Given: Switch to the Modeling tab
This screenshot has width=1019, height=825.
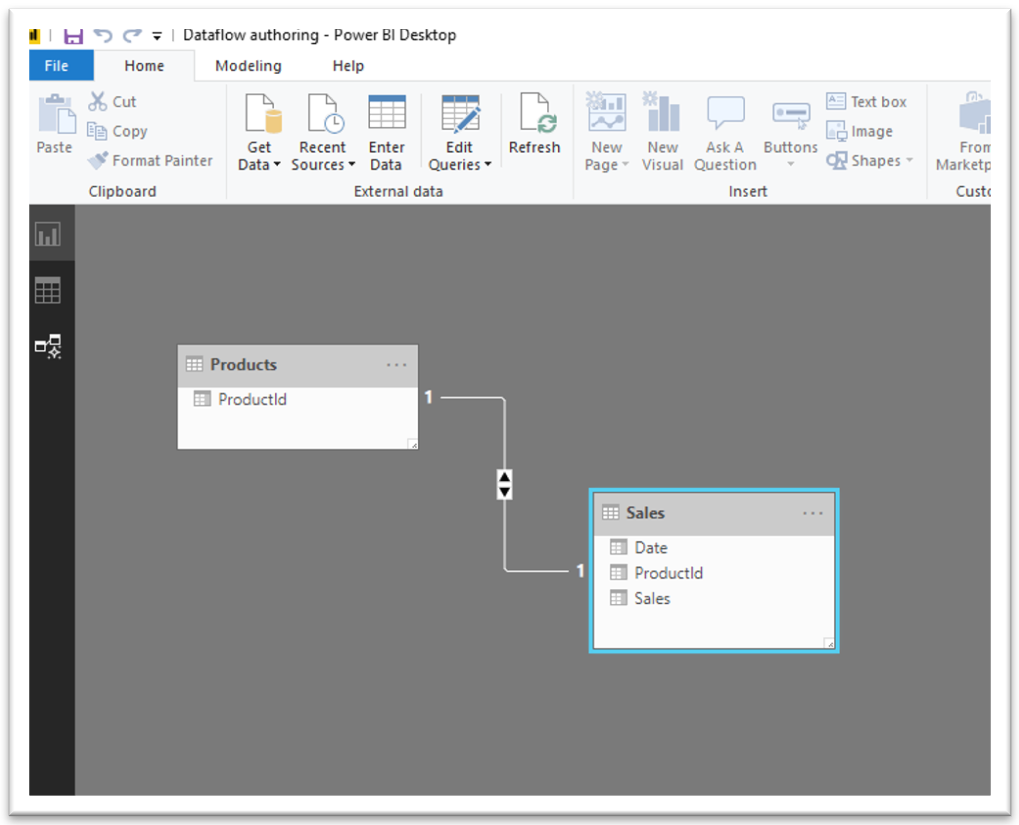Looking at the screenshot, I should pos(247,65).
